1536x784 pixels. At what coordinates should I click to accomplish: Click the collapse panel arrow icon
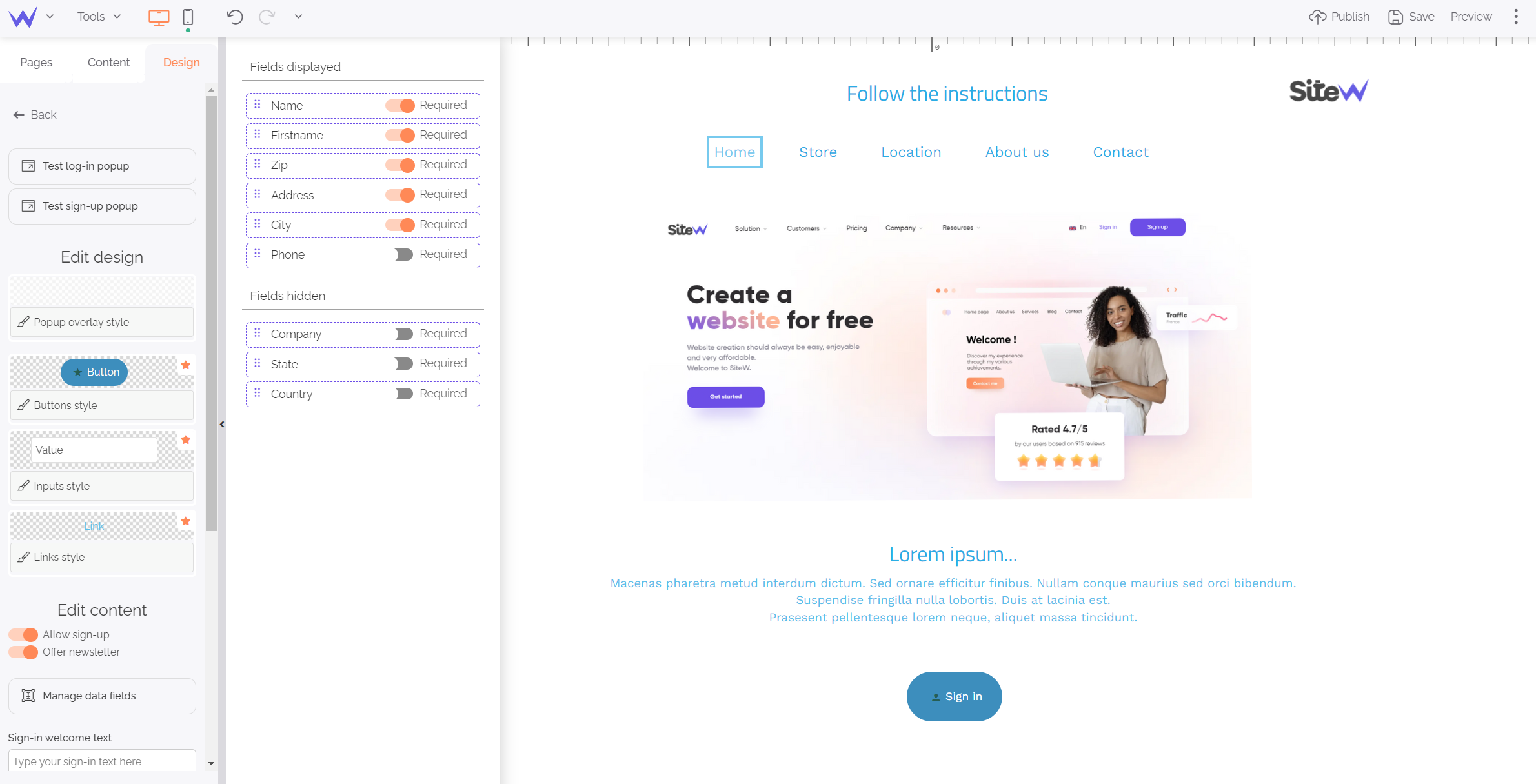[x=223, y=424]
